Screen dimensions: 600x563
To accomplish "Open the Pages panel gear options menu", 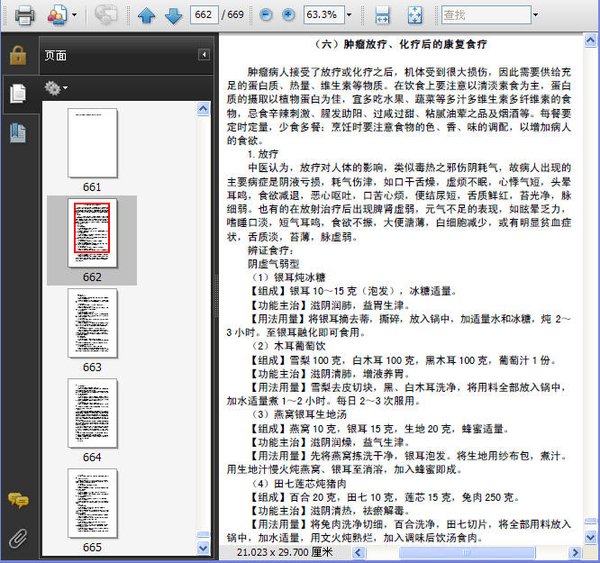I will (x=56, y=88).
